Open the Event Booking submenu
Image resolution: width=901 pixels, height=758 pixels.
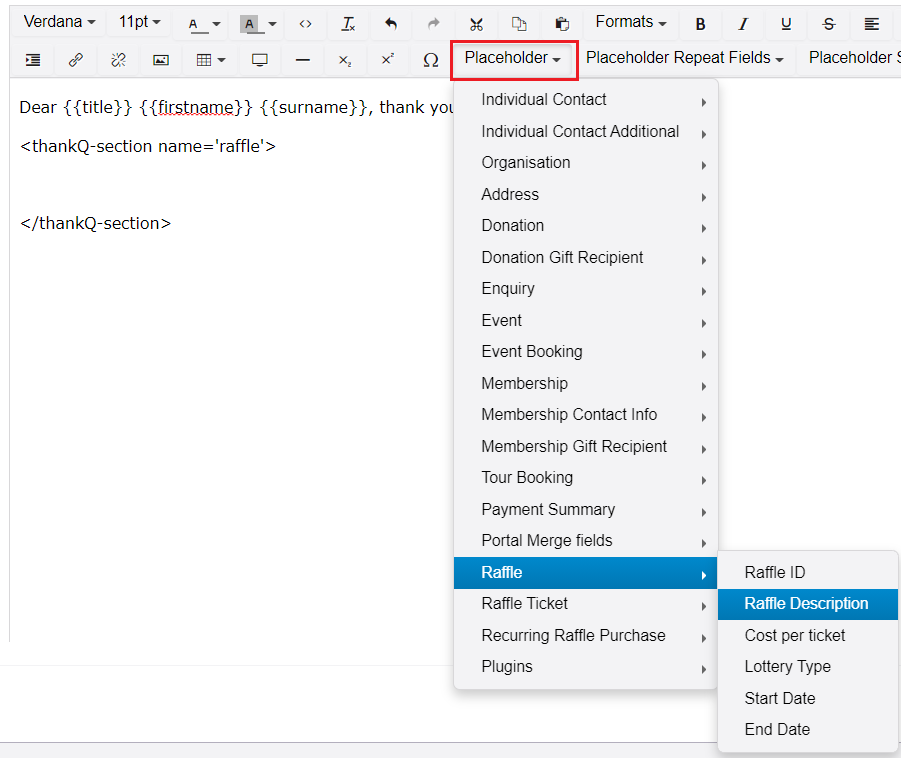click(586, 352)
